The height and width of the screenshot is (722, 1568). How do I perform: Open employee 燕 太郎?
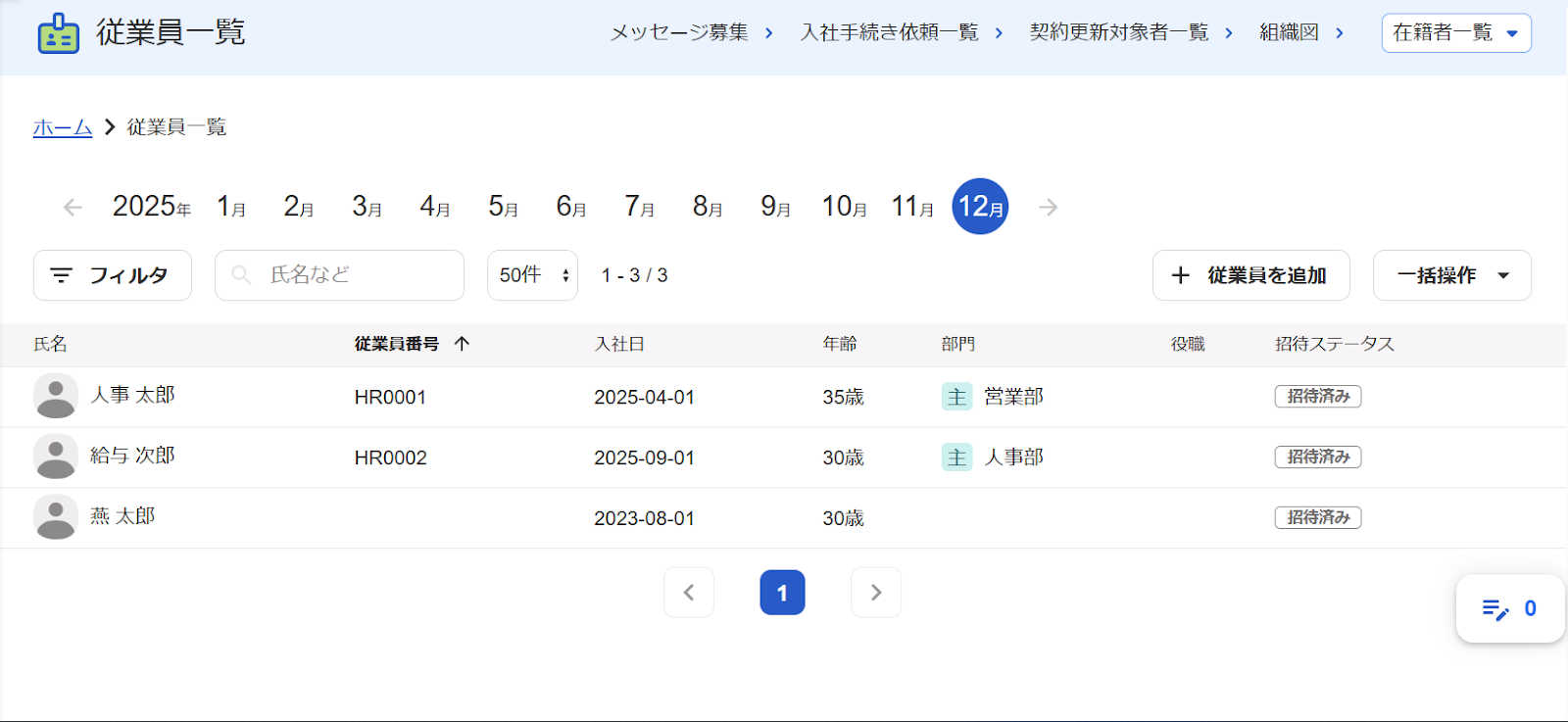coord(122,516)
